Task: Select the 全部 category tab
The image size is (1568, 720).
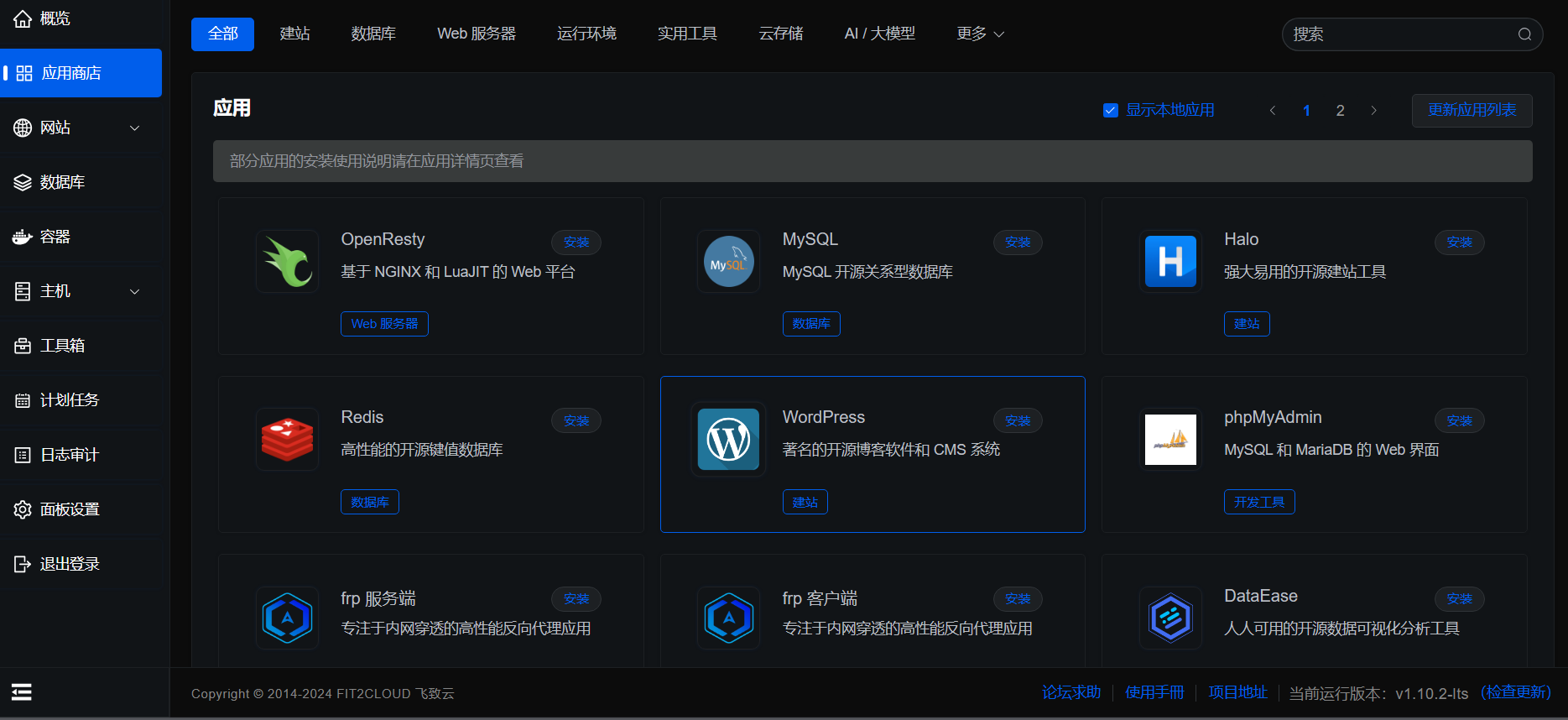Action: [222, 34]
